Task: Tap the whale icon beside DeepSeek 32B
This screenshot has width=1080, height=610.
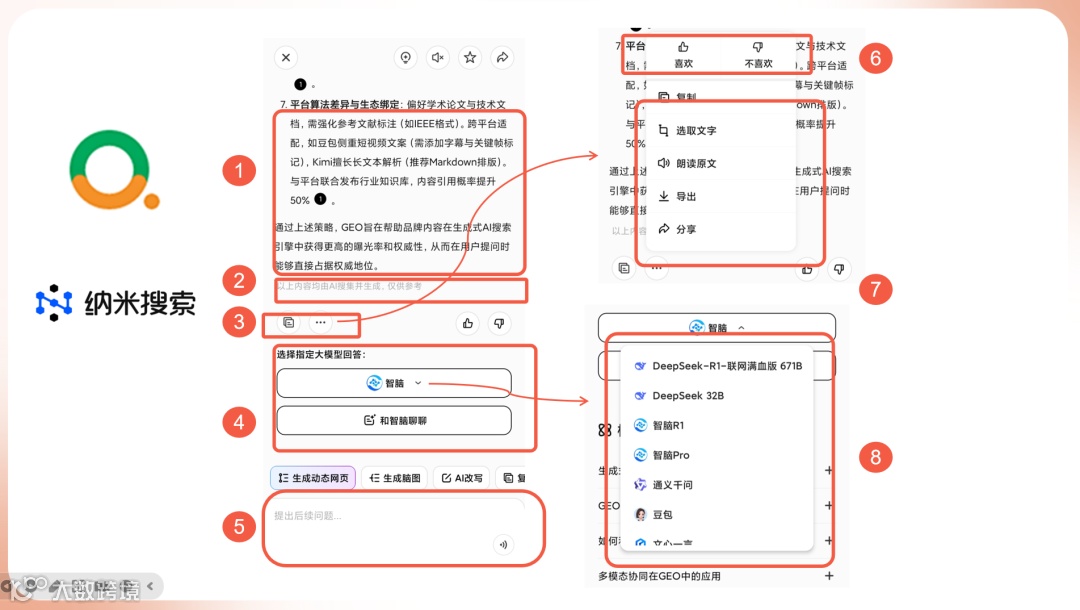Action: coord(640,396)
